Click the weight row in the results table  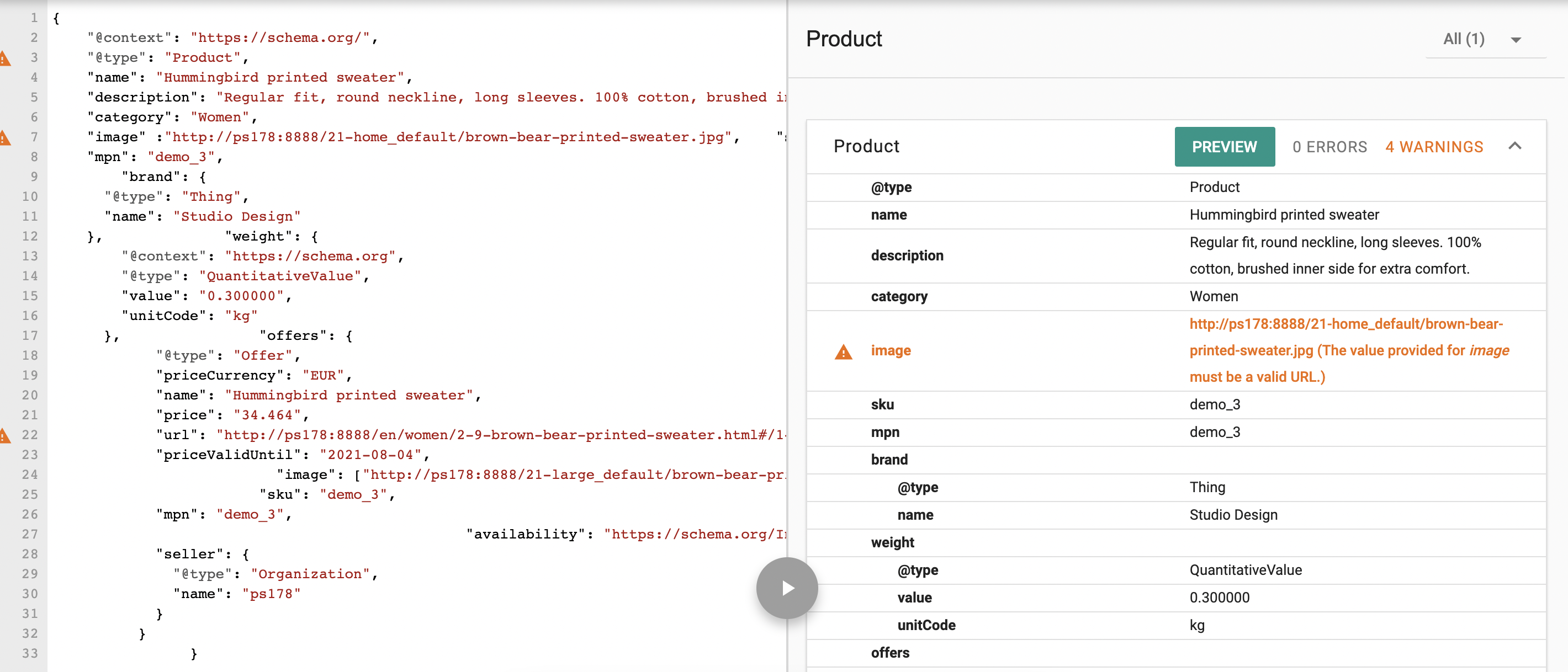click(x=892, y=542)
